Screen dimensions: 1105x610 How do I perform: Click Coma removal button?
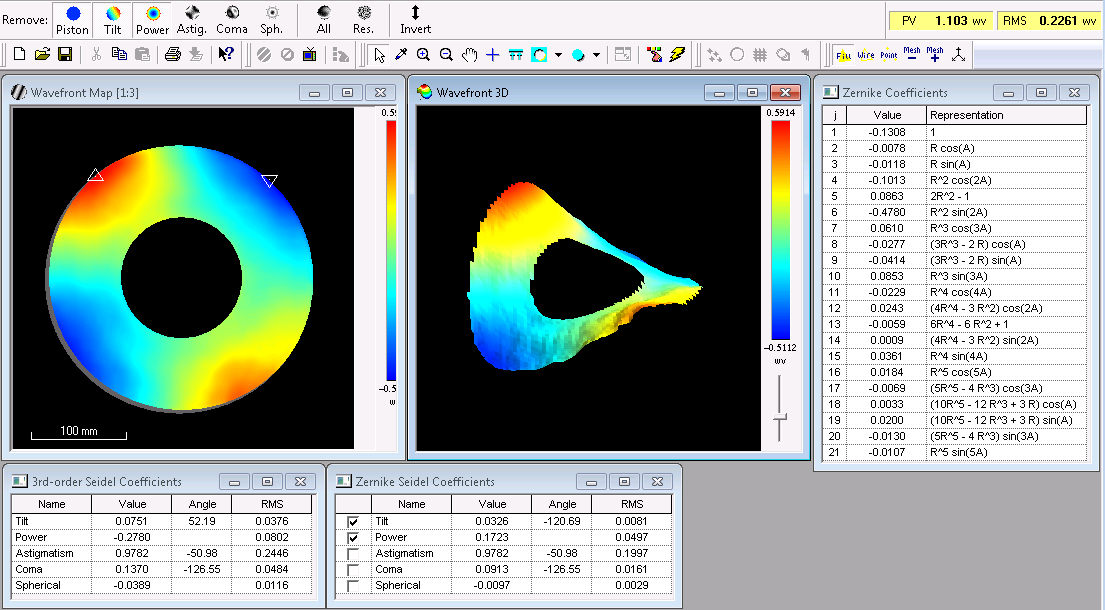tap(232, 19)
